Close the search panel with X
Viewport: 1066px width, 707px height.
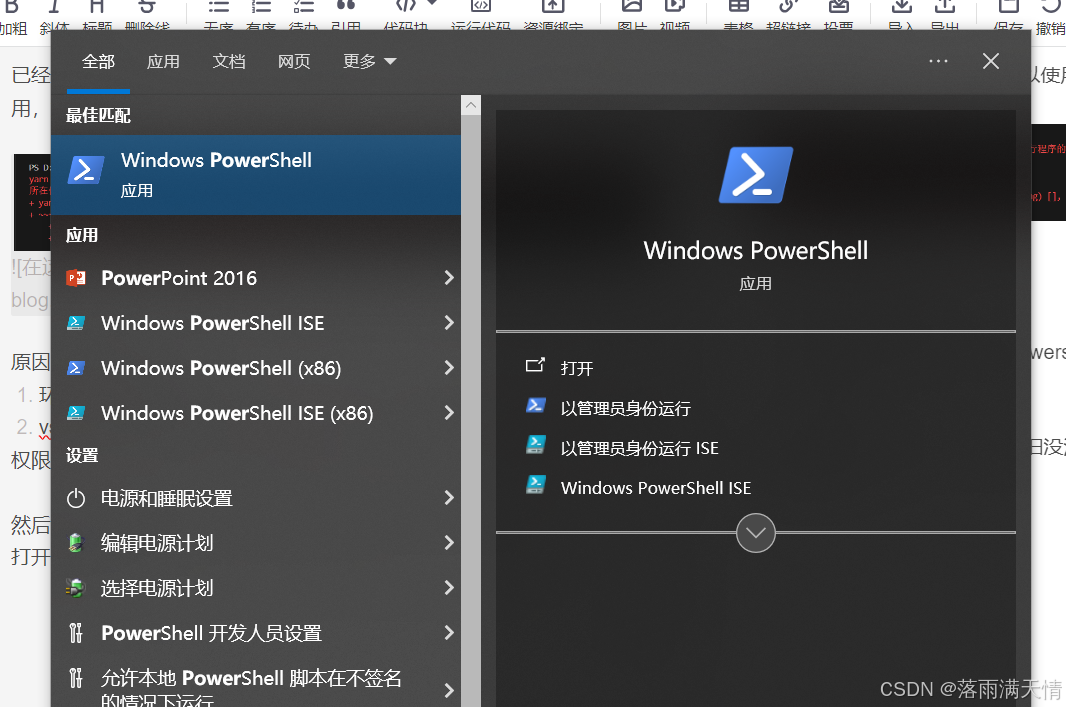click(x=991, y=61)
